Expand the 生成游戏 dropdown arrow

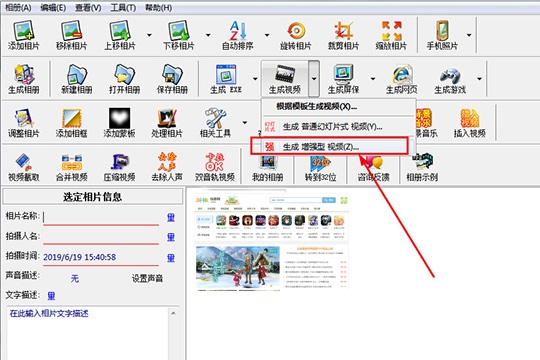pyautogui.click(x=479, y=79)
